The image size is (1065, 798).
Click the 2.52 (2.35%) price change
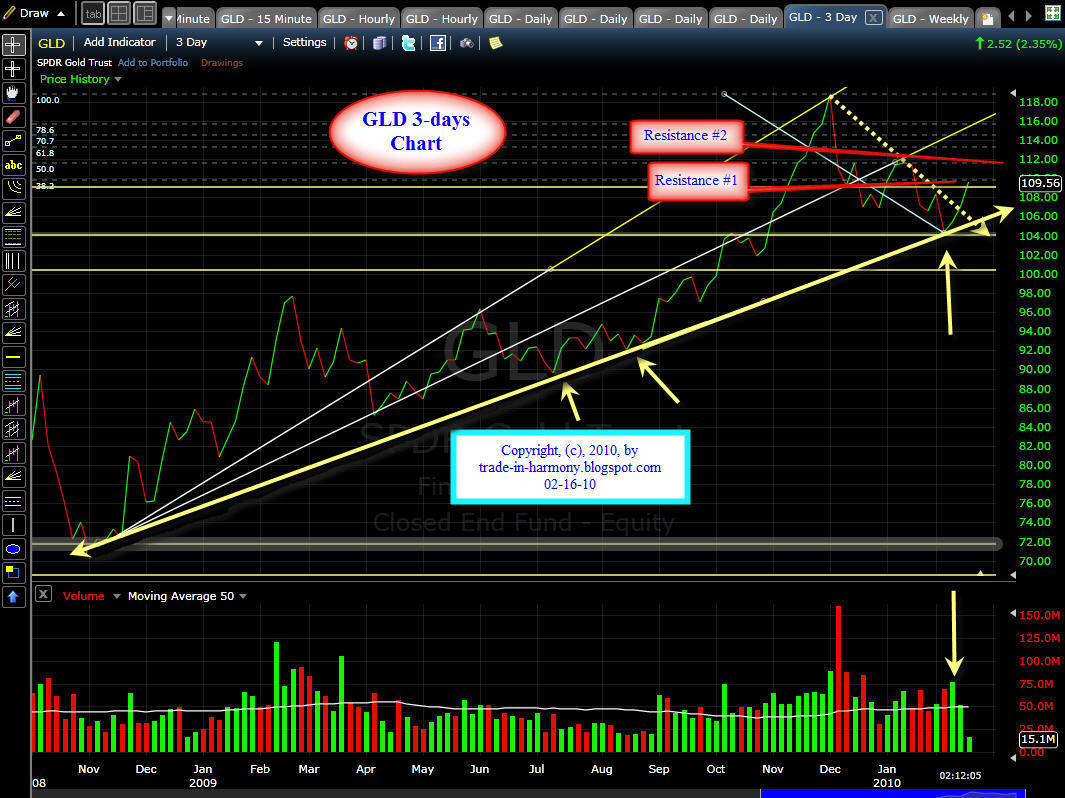tap(1017, 43)
